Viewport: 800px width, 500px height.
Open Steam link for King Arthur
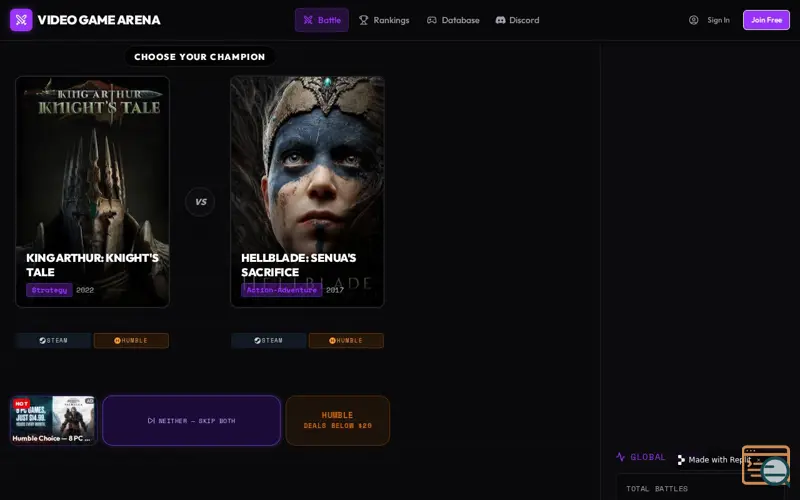pos(54,340)
